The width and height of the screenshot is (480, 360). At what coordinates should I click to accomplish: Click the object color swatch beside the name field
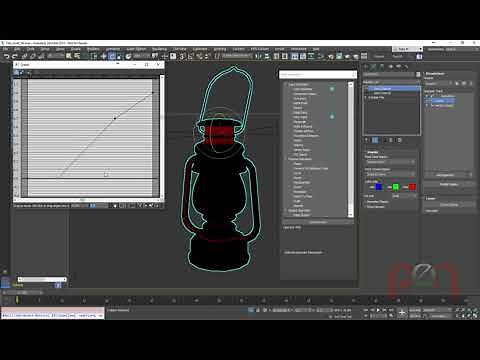[418, 74]
